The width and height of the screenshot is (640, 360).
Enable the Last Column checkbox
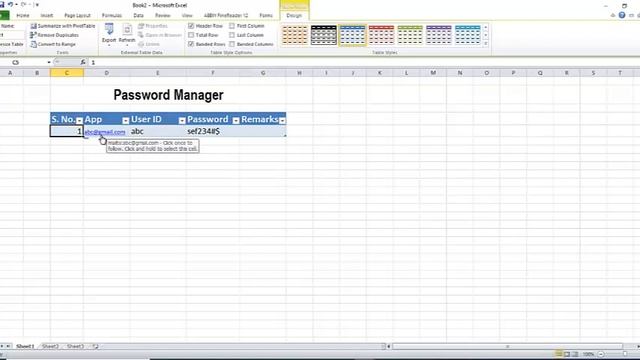232,35
